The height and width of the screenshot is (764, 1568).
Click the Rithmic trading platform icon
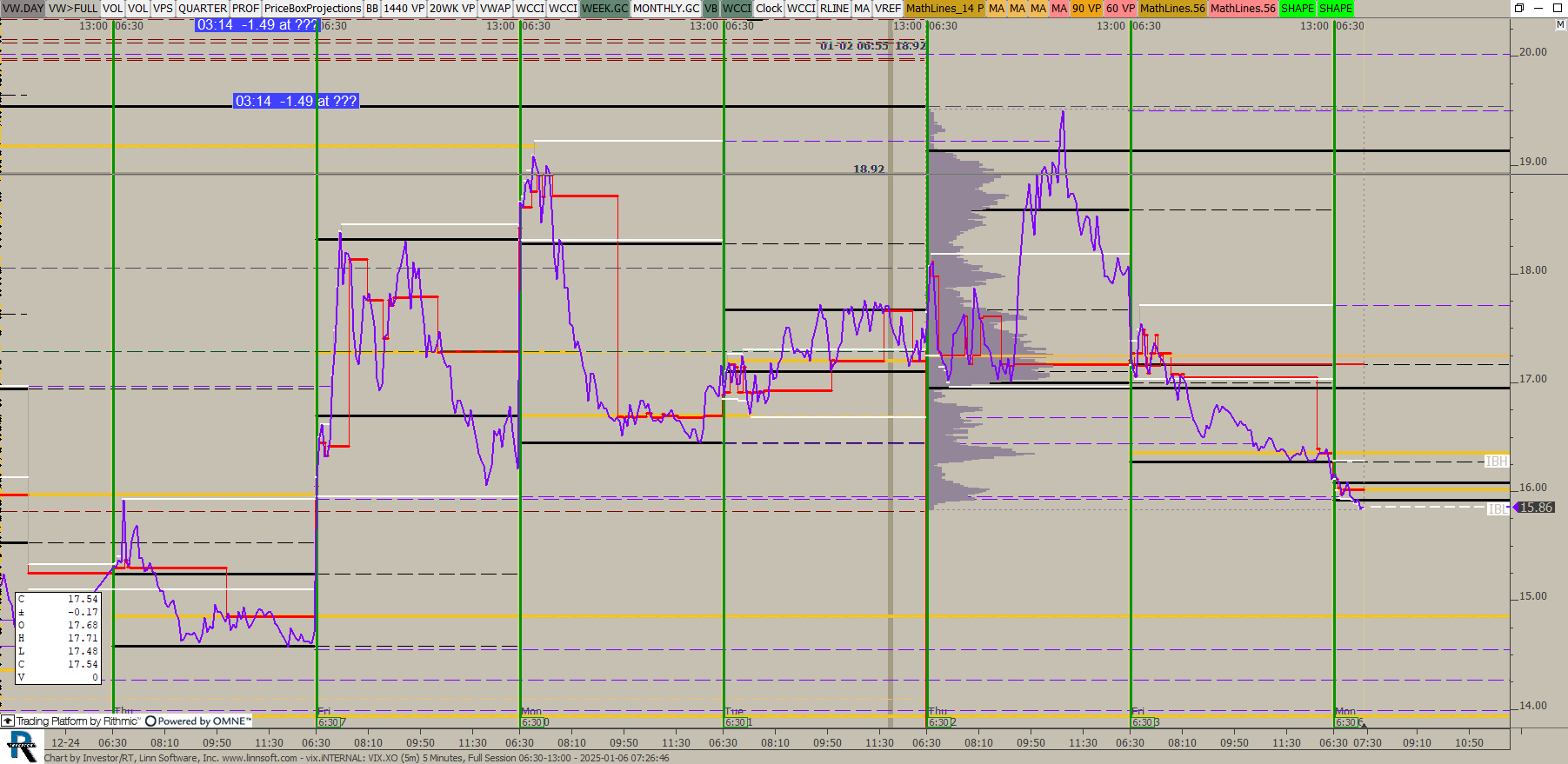[x=8, y=721]
